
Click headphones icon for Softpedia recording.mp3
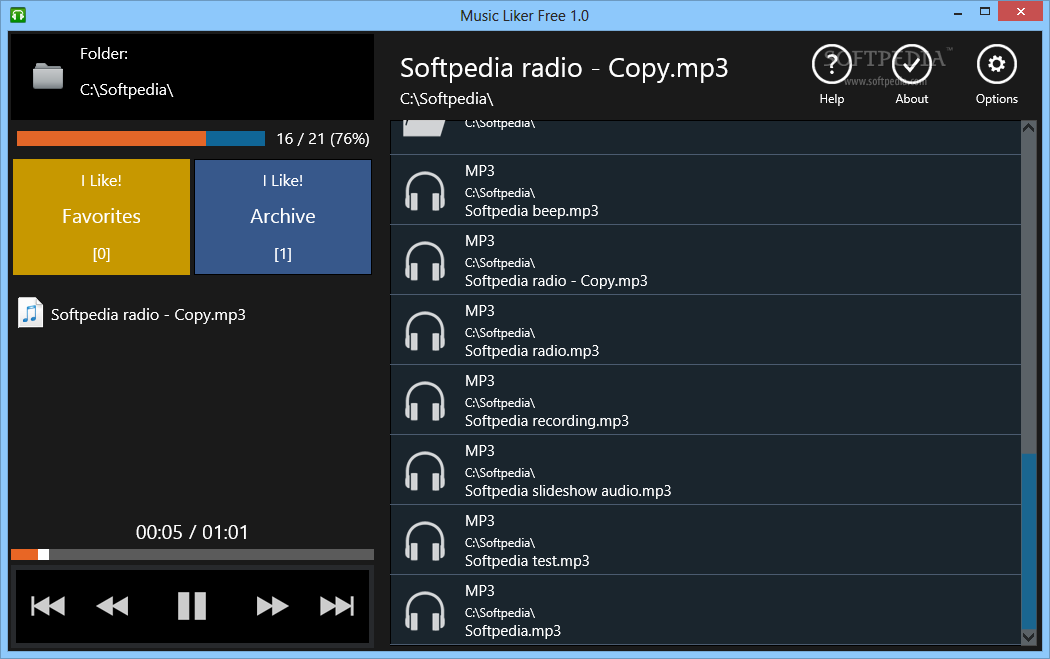425,400
